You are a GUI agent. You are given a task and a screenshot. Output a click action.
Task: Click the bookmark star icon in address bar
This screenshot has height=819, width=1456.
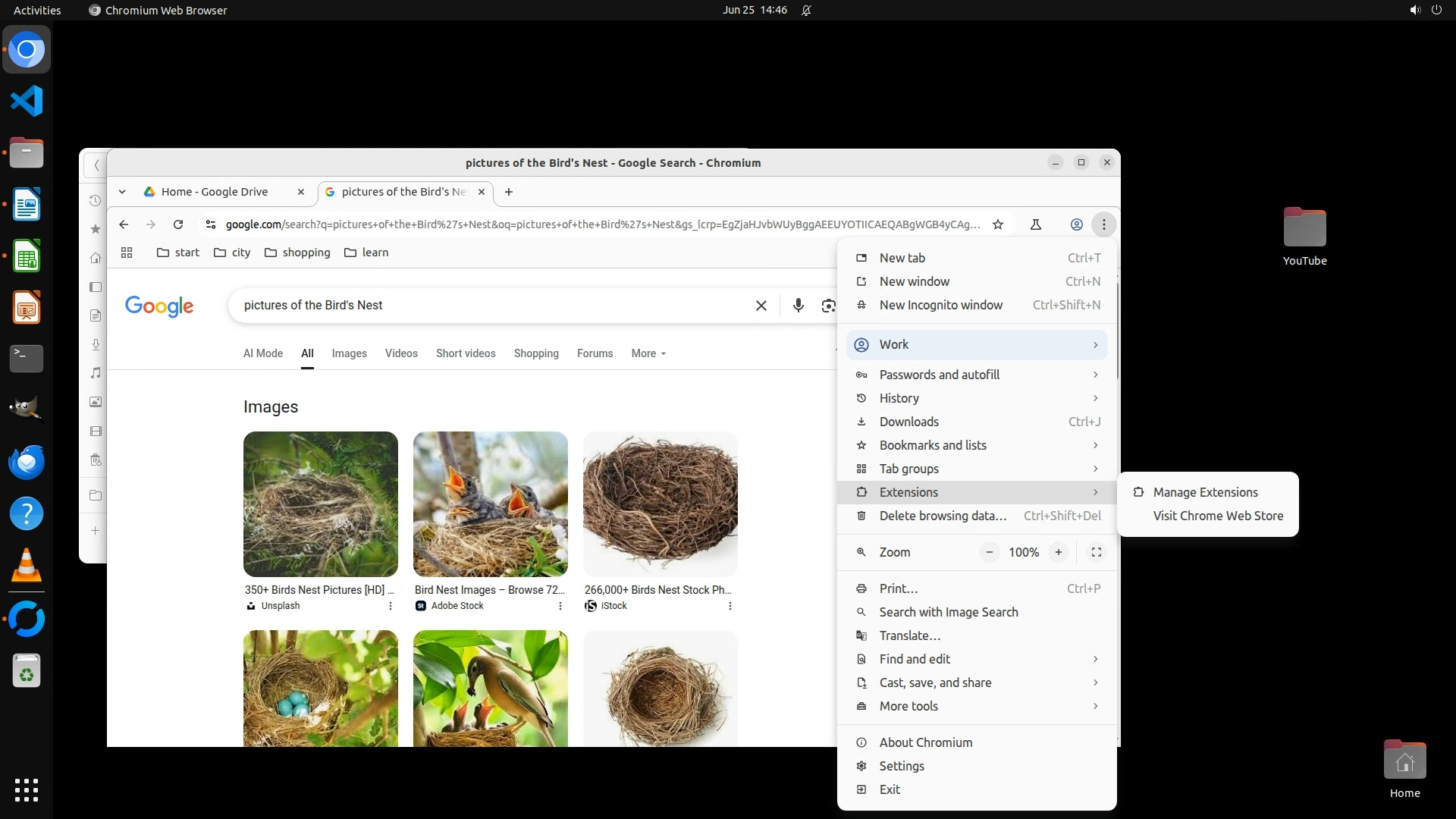click(x=998, y=224)
